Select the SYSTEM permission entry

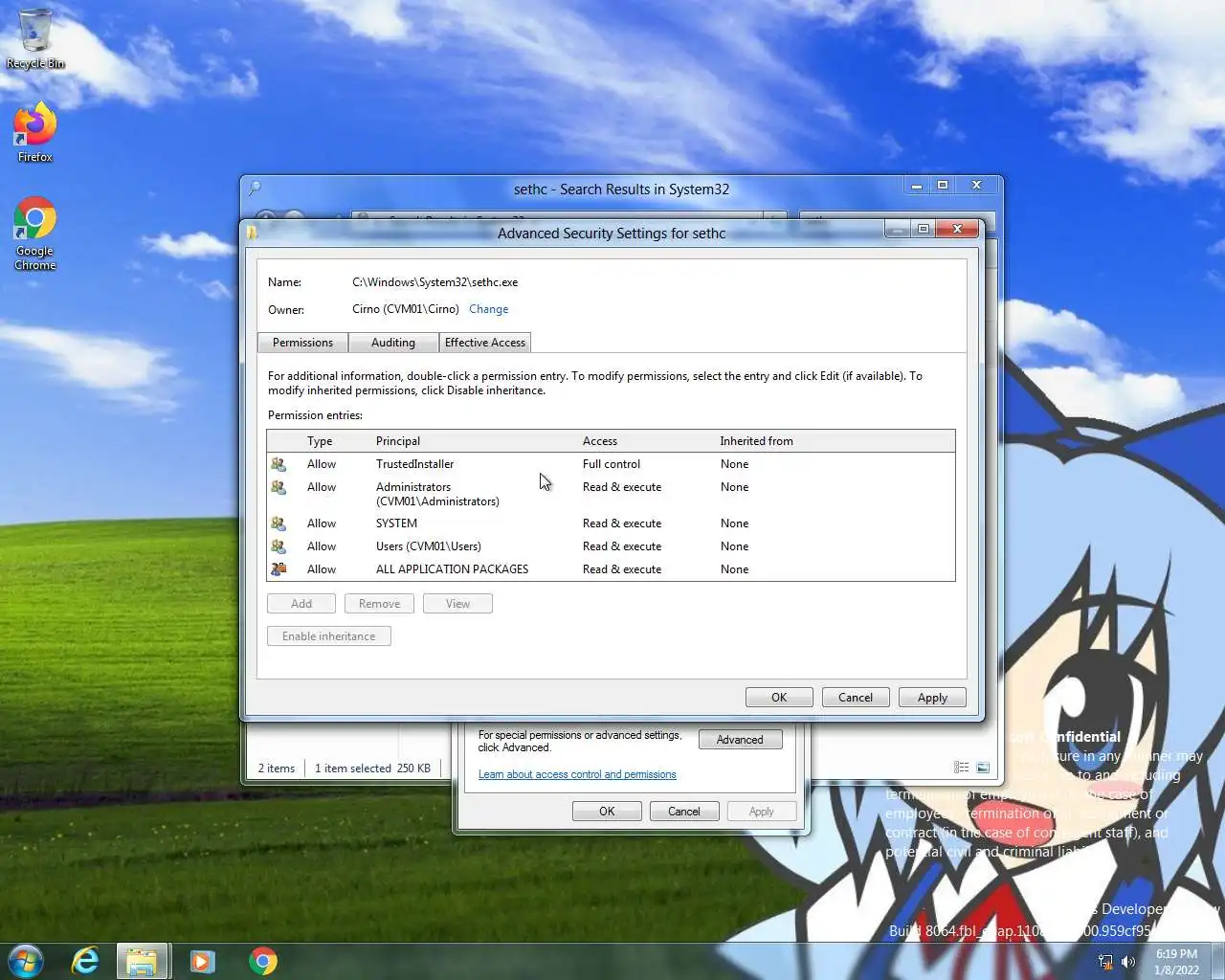611,523
